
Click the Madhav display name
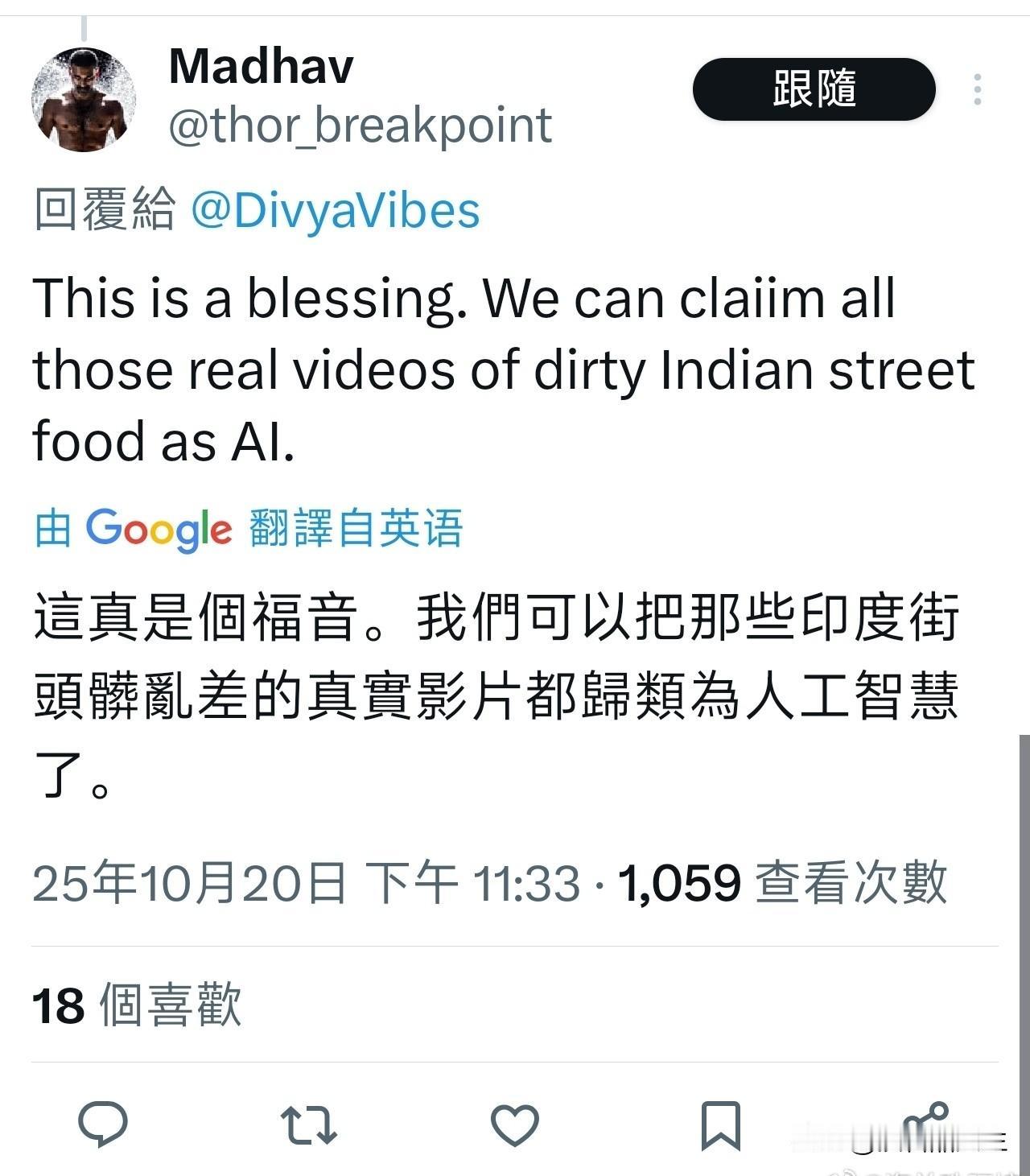(x=261, y=65)
